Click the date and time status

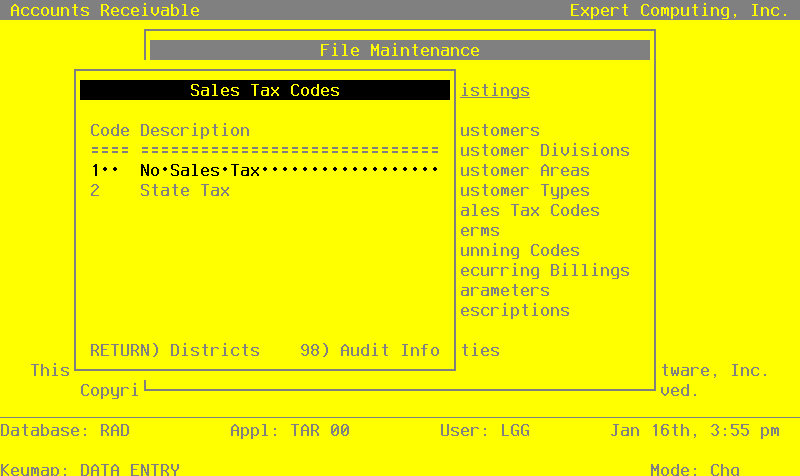pos(695,431)
